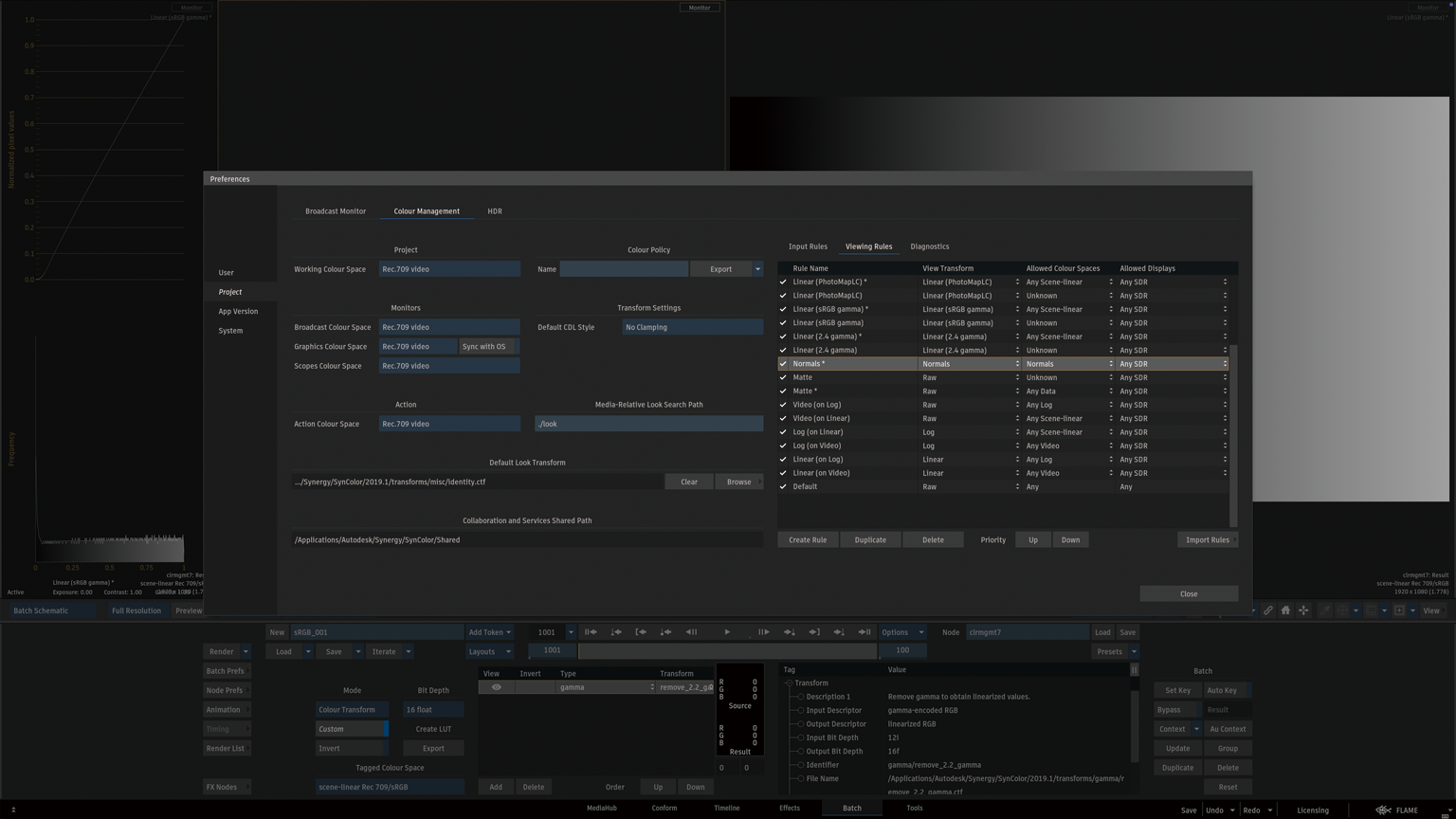Viewport: 1456px width, 819px height.
Task: Click the link chain icon
Action: pos(1267,610)
